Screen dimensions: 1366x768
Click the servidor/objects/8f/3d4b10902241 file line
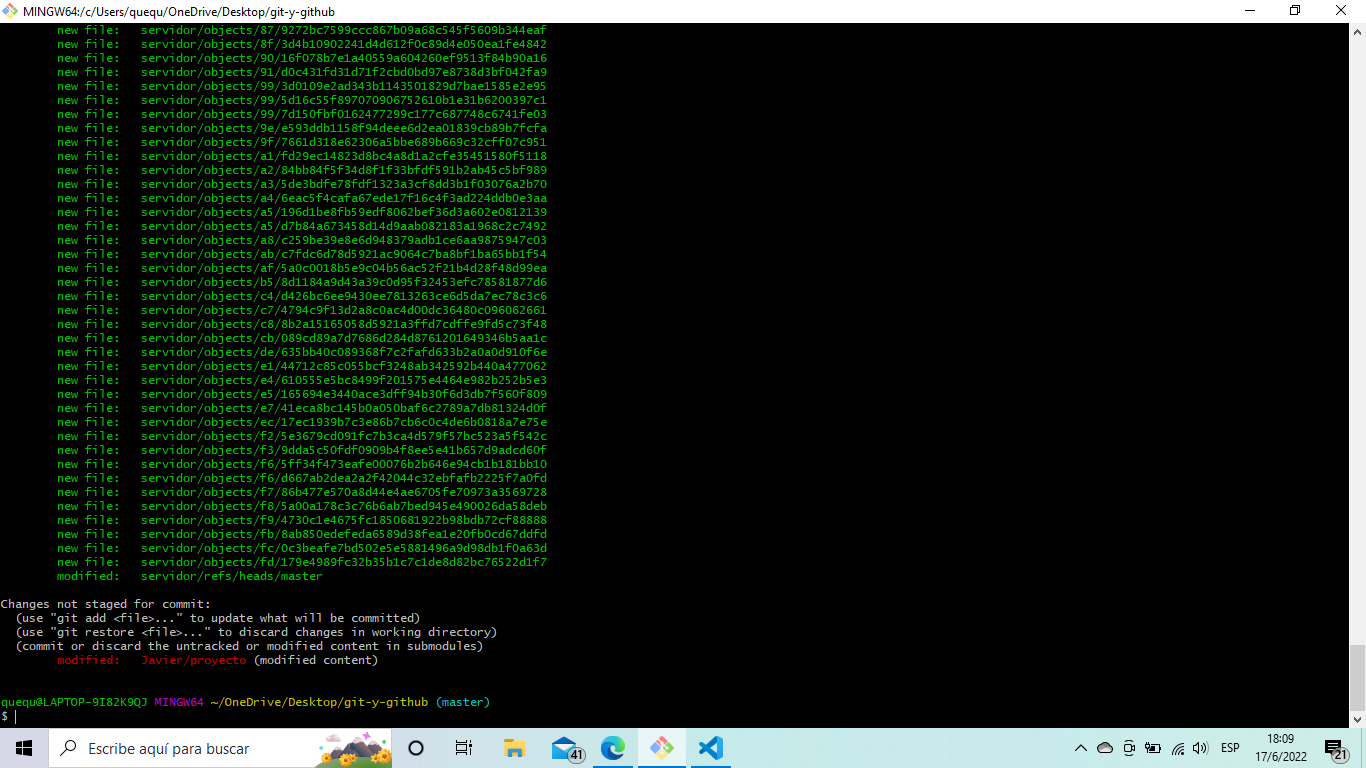point(302,44)
